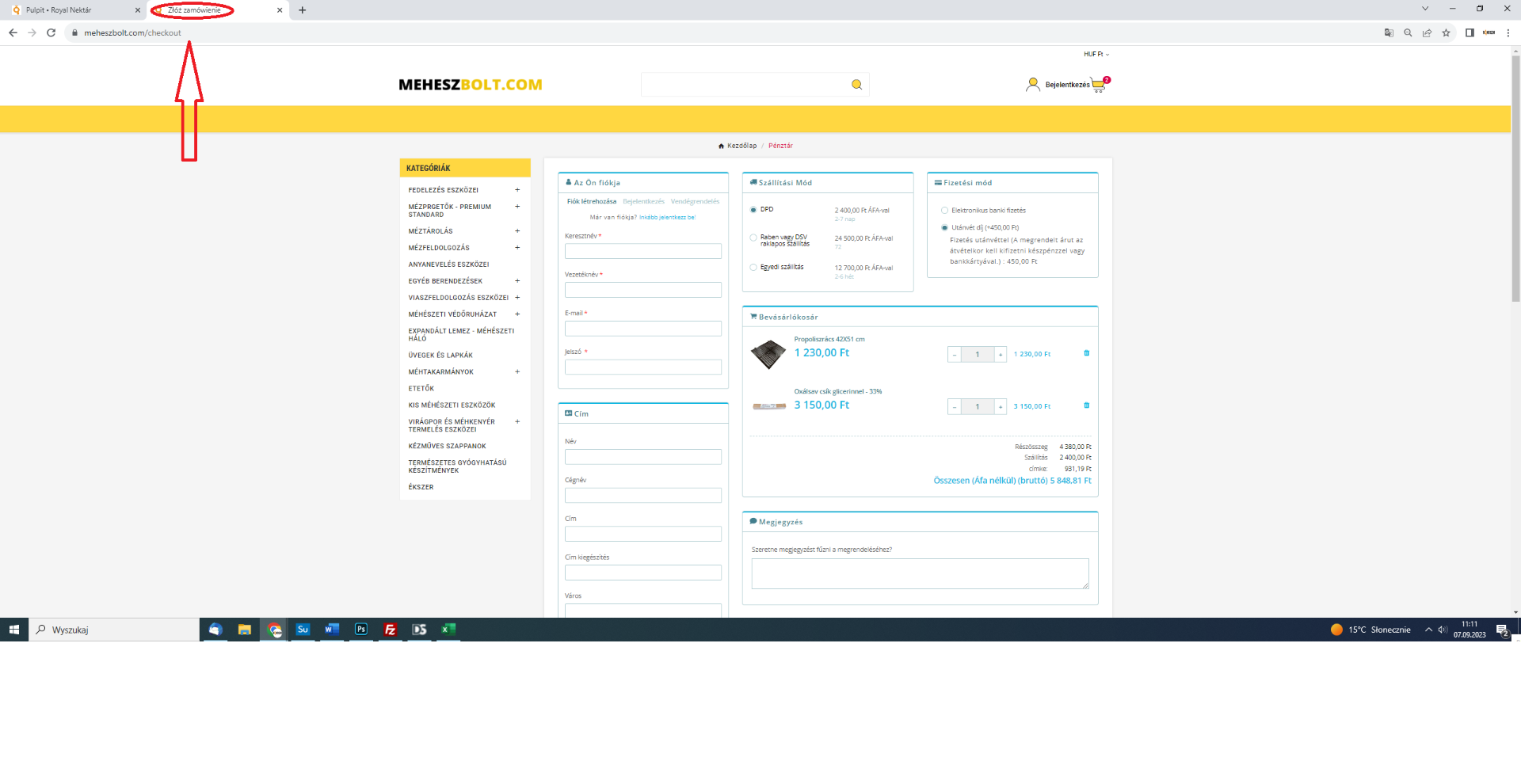Viewport: 1521px width, 784px height.
Task: Click the user account silhouette icon
Action: point(1033,84)
